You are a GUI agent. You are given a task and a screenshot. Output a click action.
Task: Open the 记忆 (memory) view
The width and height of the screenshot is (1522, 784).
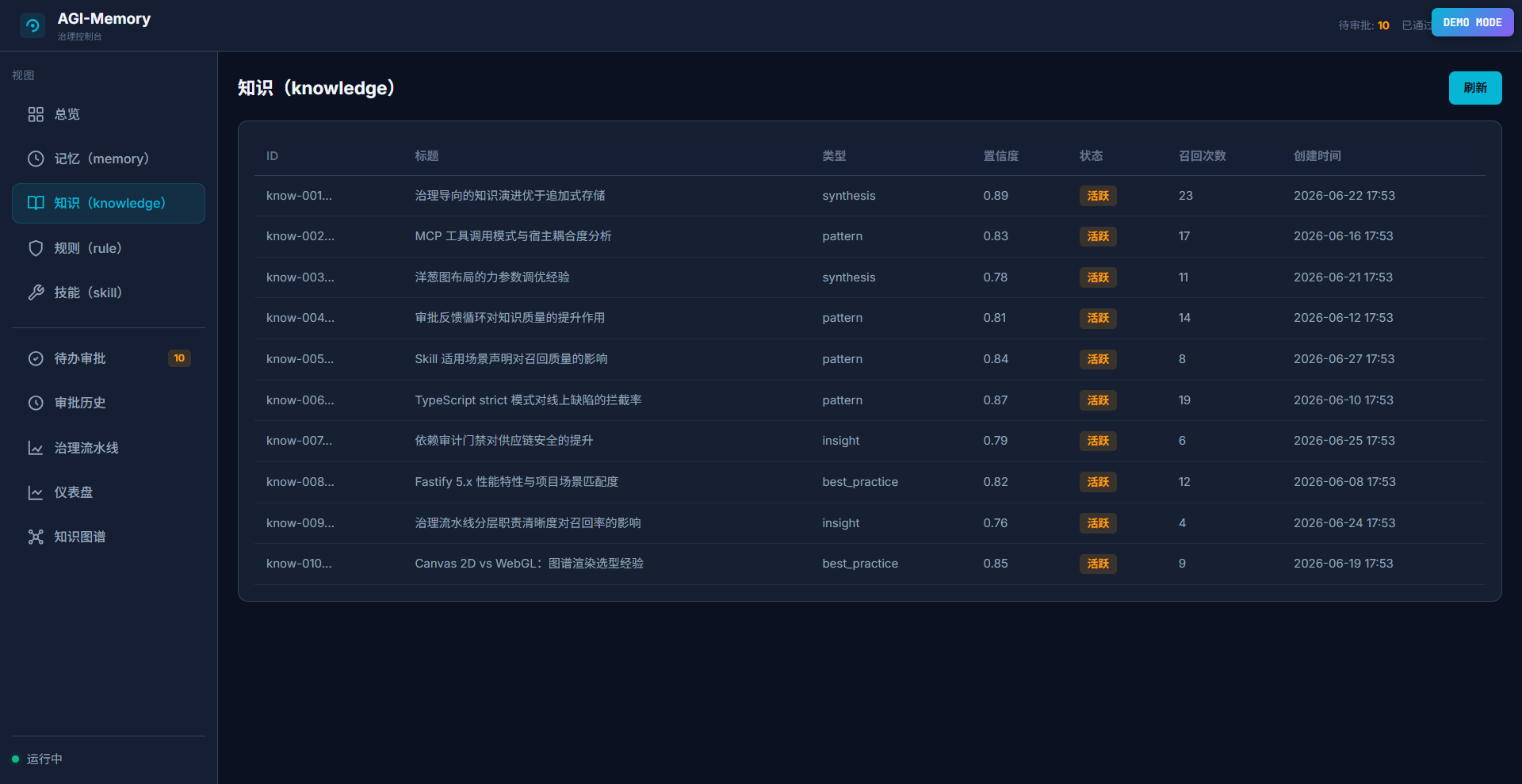coord(109,159)
